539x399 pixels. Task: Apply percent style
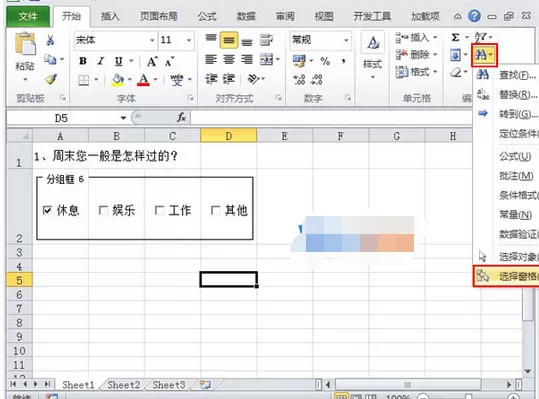(x=325, y=61)
